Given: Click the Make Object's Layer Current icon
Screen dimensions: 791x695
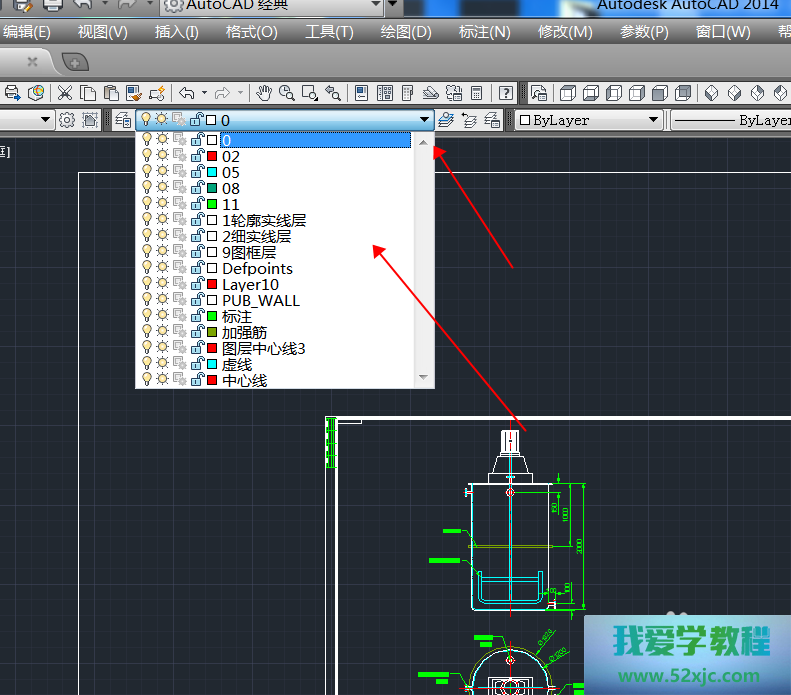Looking at the screenshot, I should point(445,120).
